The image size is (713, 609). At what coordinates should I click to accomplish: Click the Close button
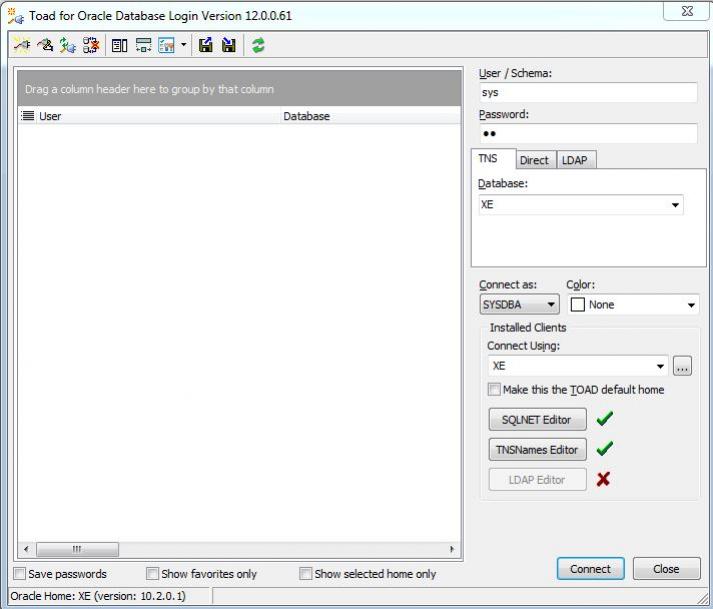[666, 569]
